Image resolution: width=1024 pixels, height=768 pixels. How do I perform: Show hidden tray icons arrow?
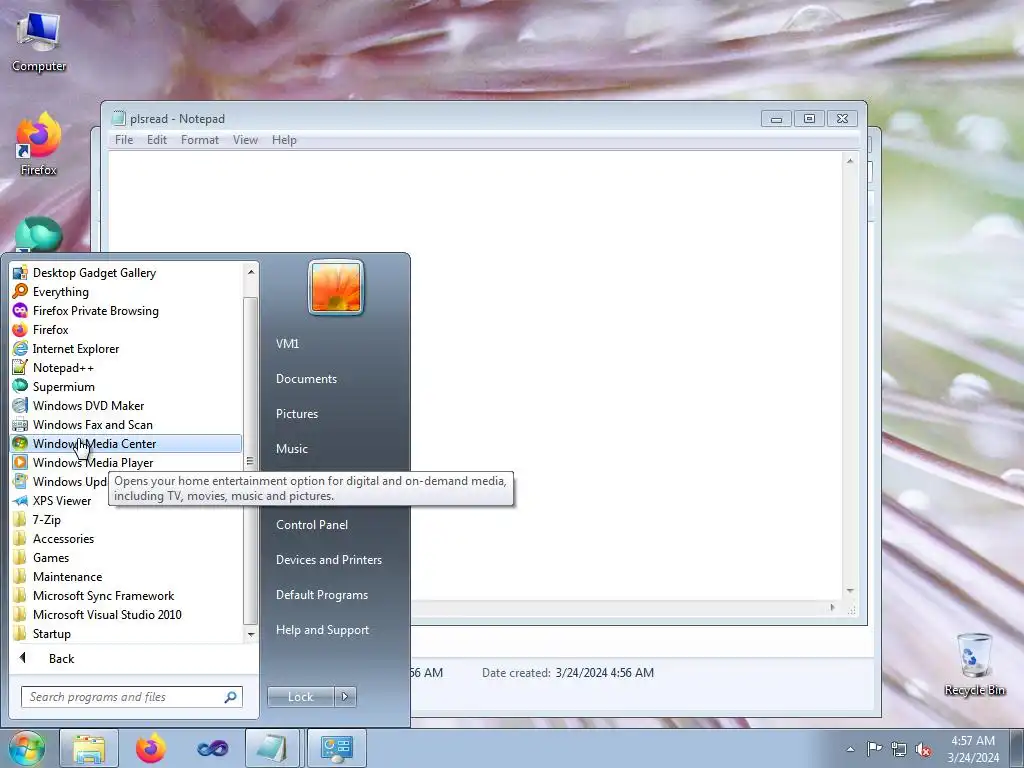click(850, 749)
